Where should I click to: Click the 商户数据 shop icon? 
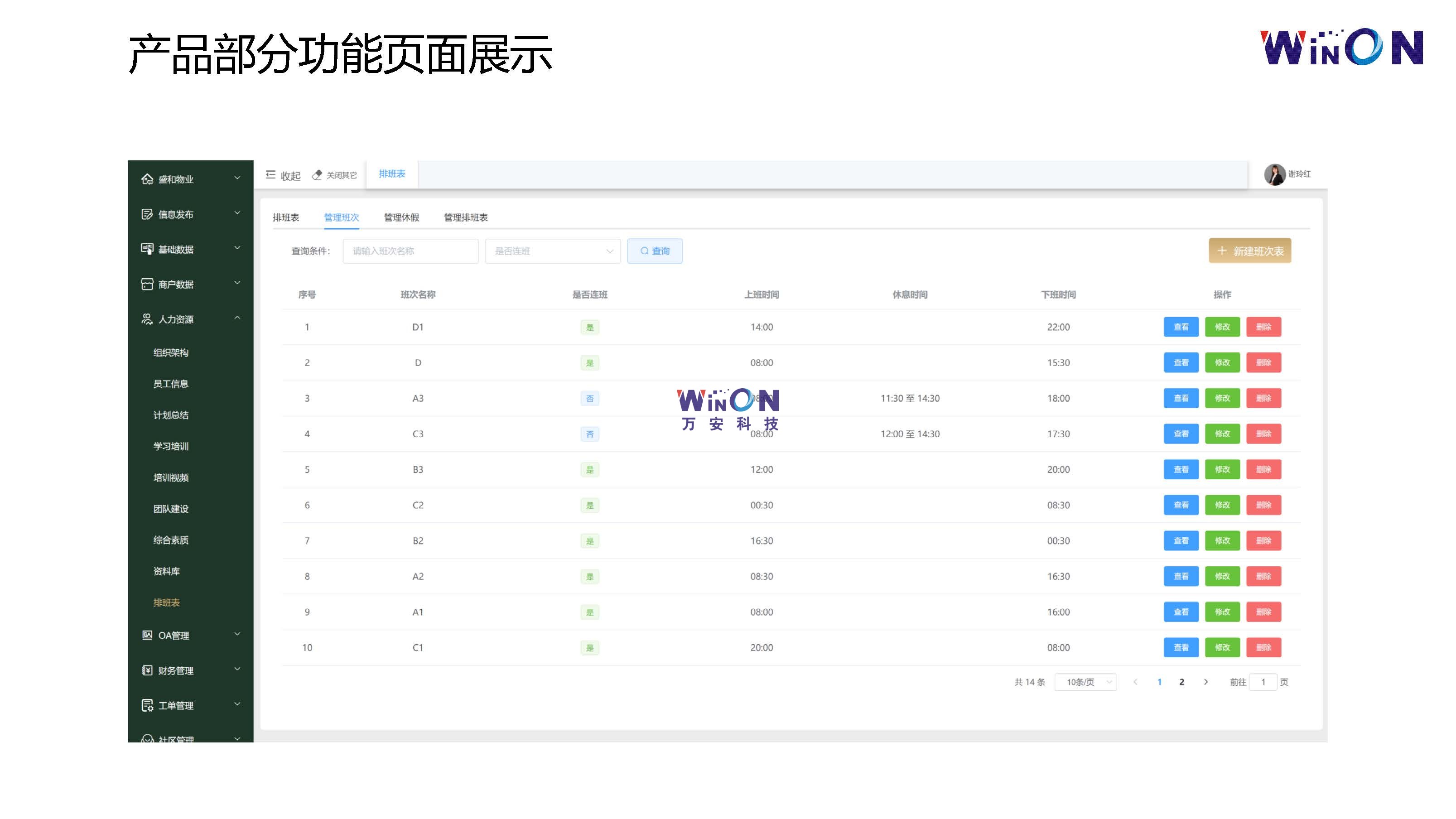click(x=147, y=284)
